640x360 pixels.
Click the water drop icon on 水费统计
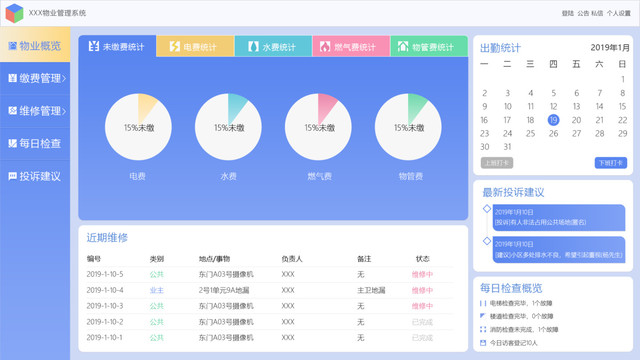coord(253,46)
